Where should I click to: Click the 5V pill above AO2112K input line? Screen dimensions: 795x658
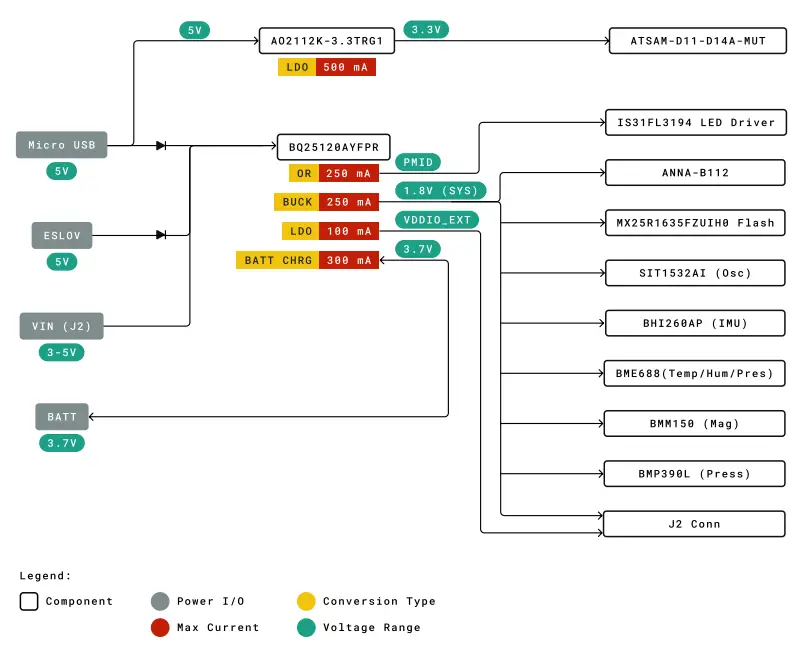[x=195, y=30]
